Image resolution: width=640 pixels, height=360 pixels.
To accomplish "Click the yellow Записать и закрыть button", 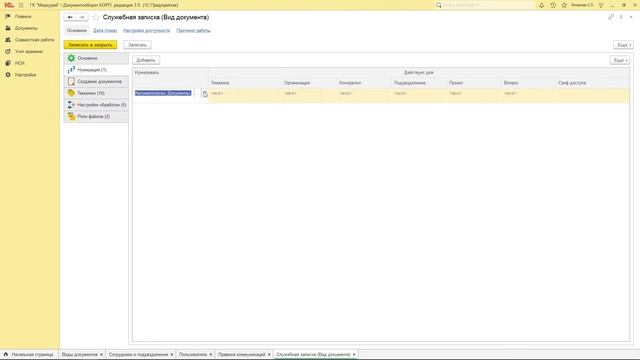I will [90, 45].
